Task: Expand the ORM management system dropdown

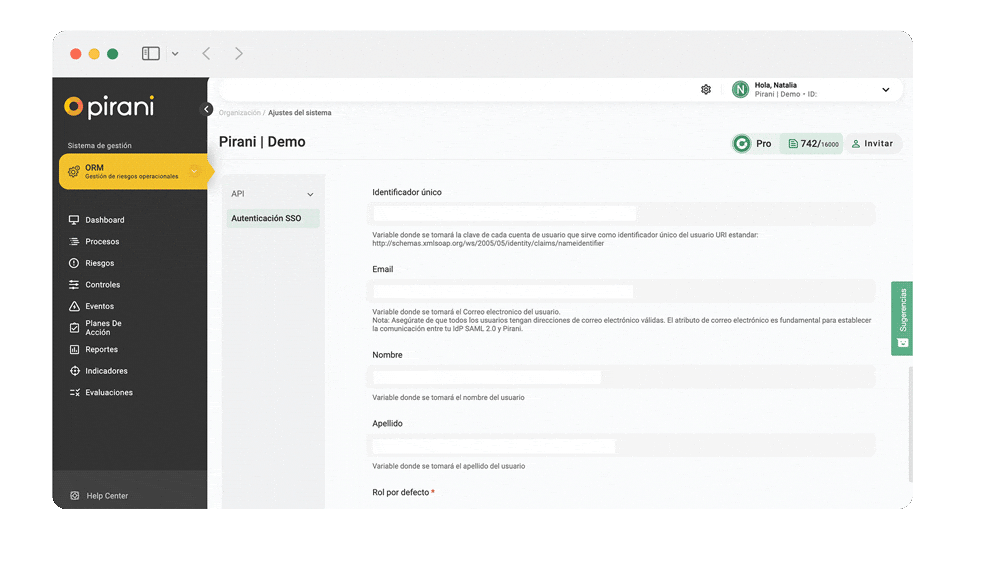Action: tap(194, 171)
